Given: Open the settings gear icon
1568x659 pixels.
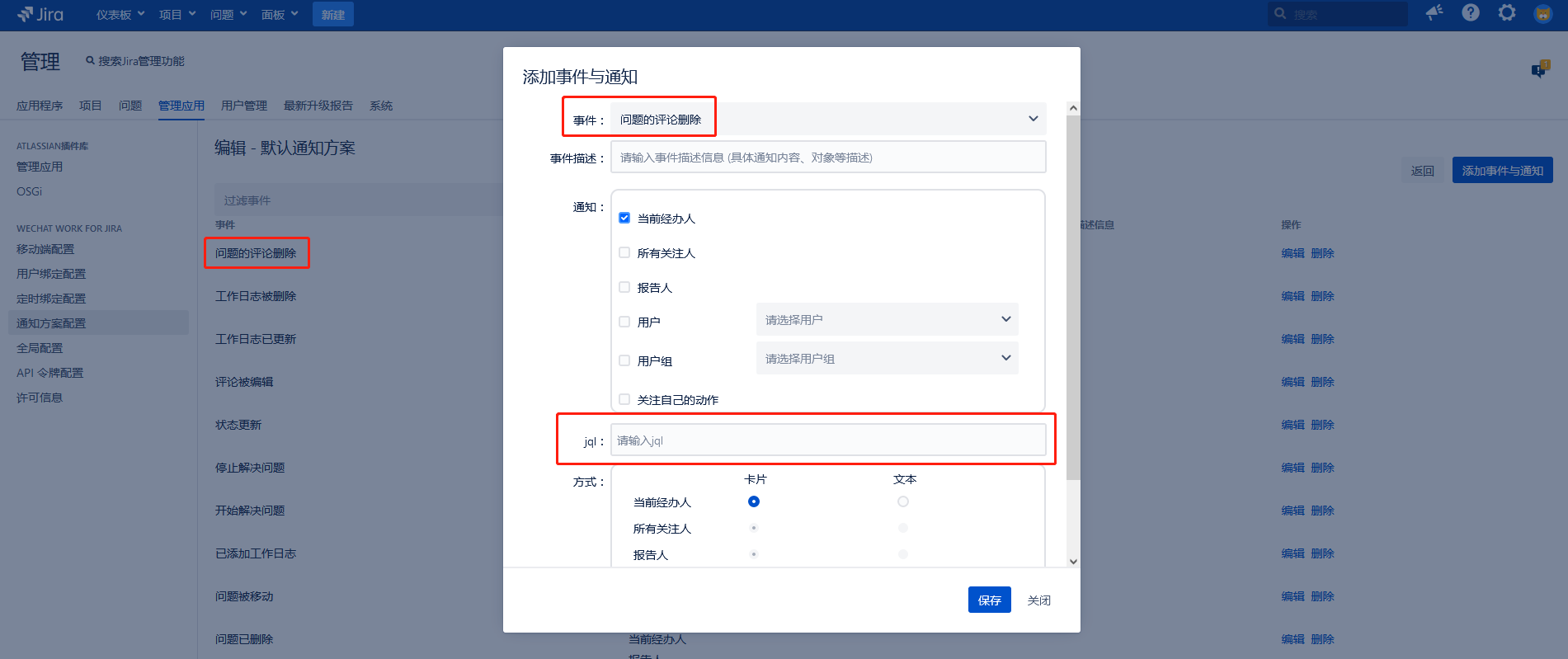Looking at the screenshot, I should point(1507,12).
